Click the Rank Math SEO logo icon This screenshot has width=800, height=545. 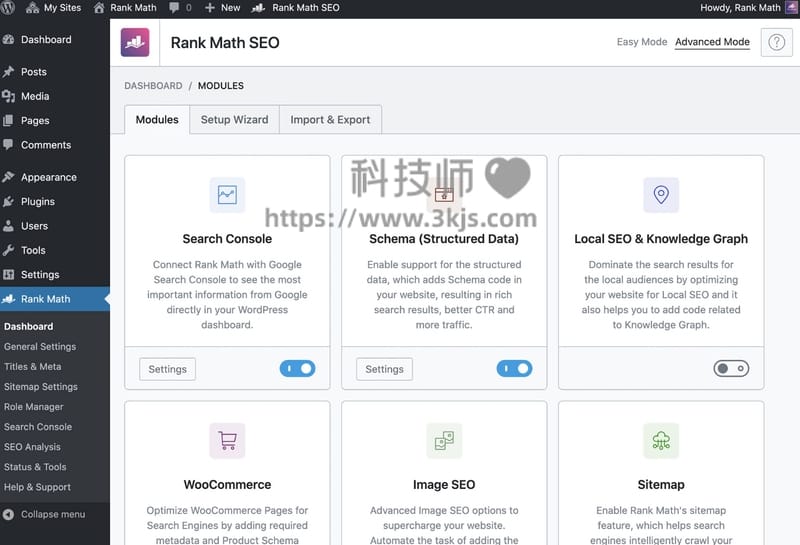click(135, 42)
